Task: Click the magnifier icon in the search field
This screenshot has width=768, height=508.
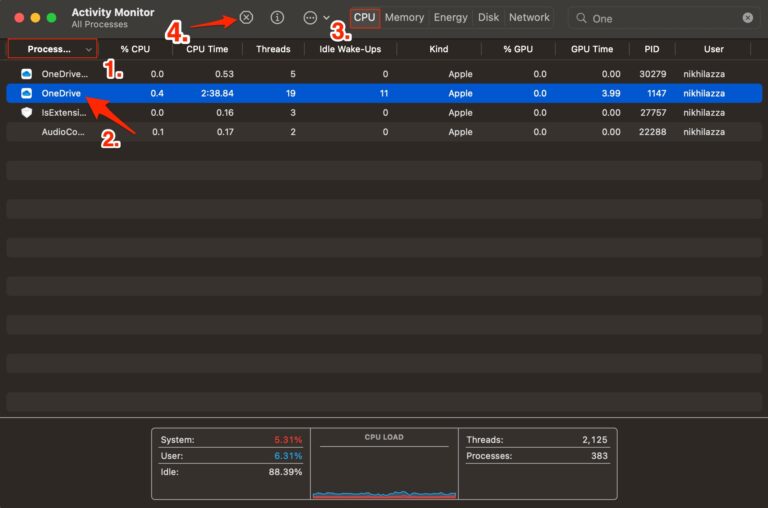Action: 580,18
